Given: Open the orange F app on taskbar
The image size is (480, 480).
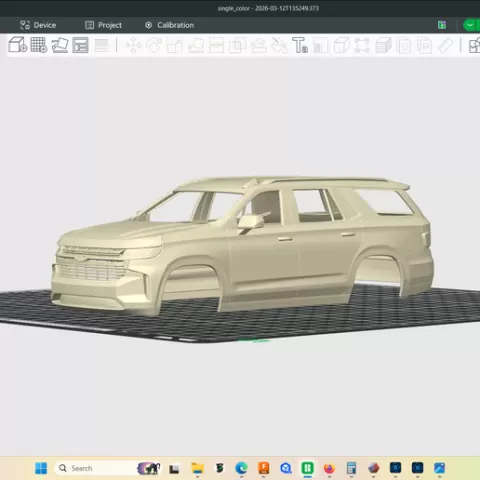Looking at the screenshot, I should pos(264,468).
